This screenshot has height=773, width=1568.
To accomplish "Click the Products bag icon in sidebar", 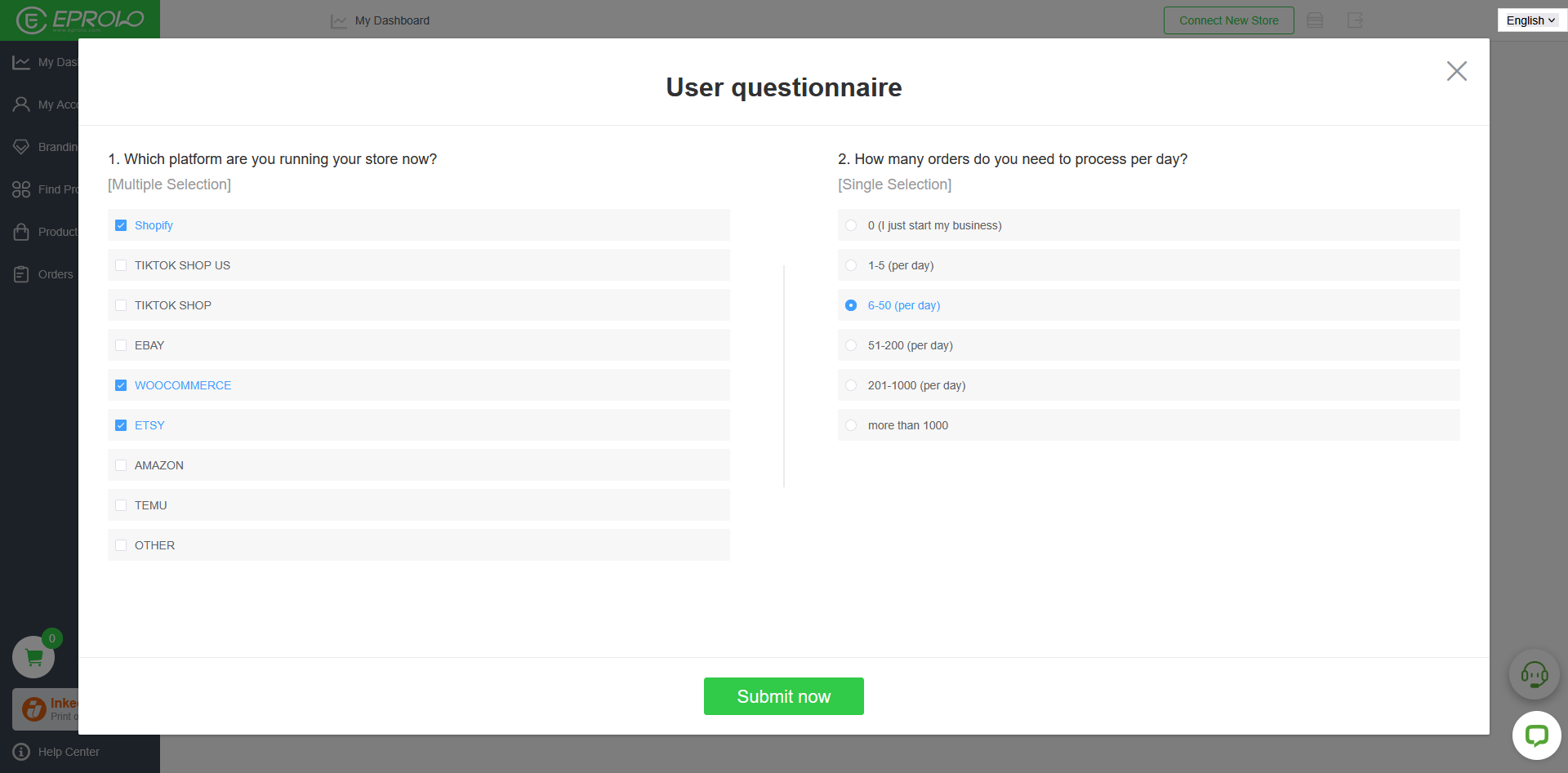I will pos(21,232).
